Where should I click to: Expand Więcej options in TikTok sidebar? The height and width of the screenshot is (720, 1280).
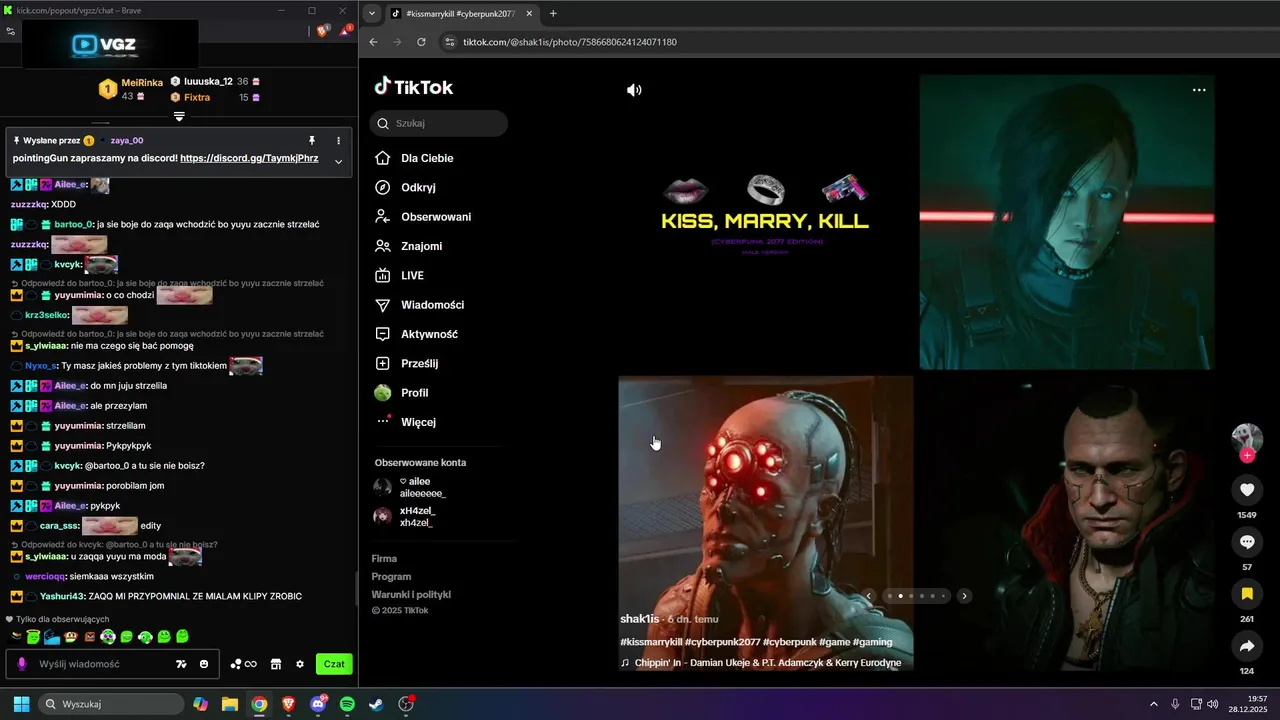pyautogui.click(x=406, y=422)
